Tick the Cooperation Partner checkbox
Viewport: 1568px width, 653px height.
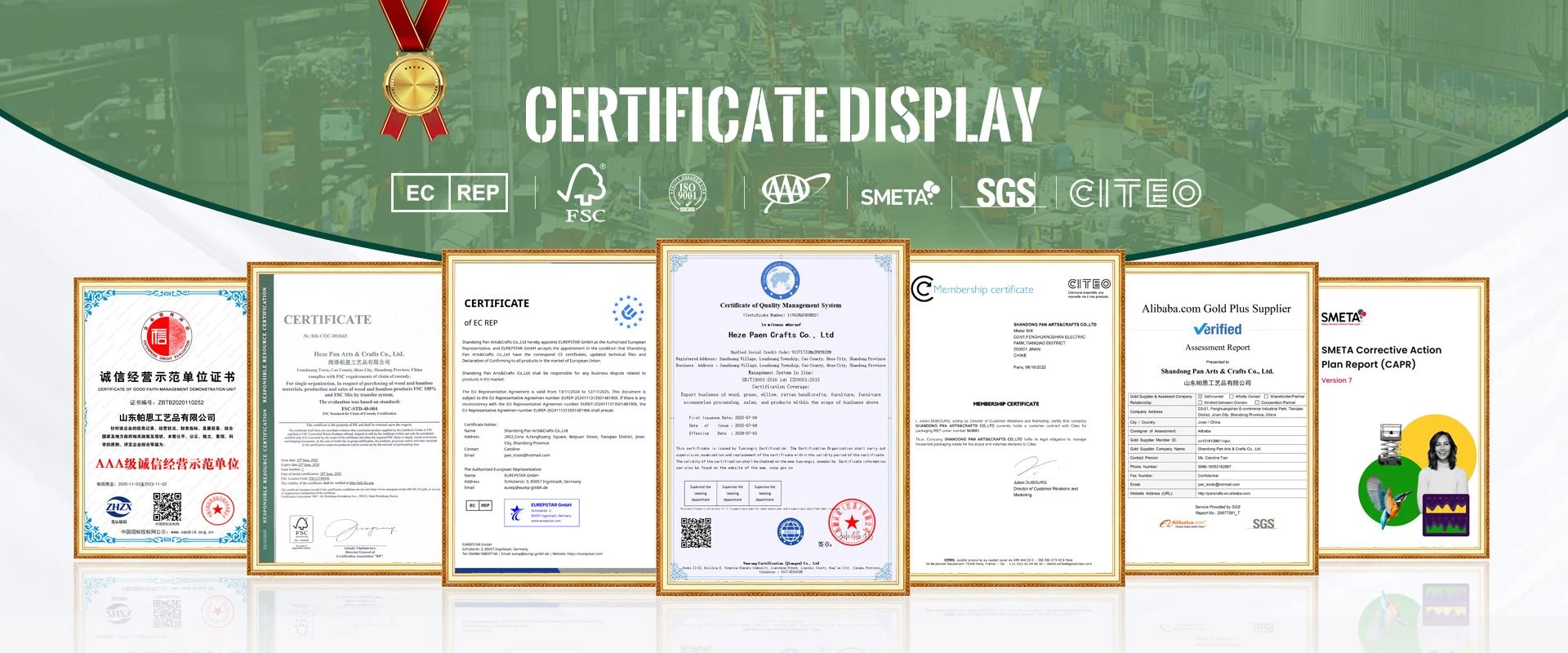pos(1257,402)
